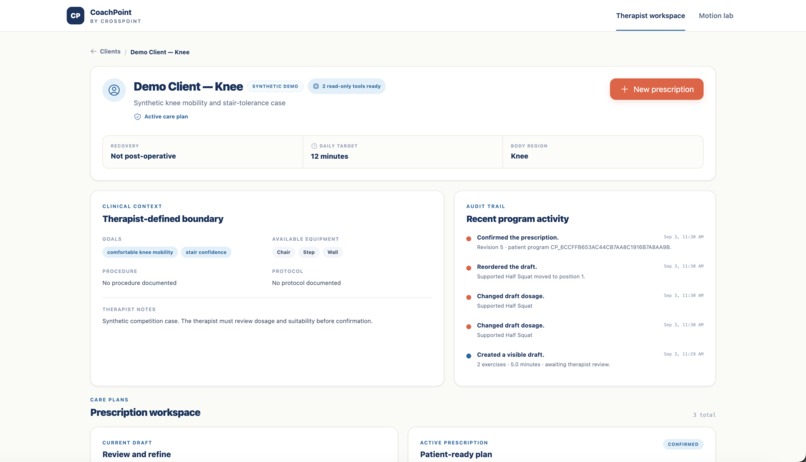Click the 'Review and refine' draft heading
The height and width of the screenshot is (462, 806).
136,454
